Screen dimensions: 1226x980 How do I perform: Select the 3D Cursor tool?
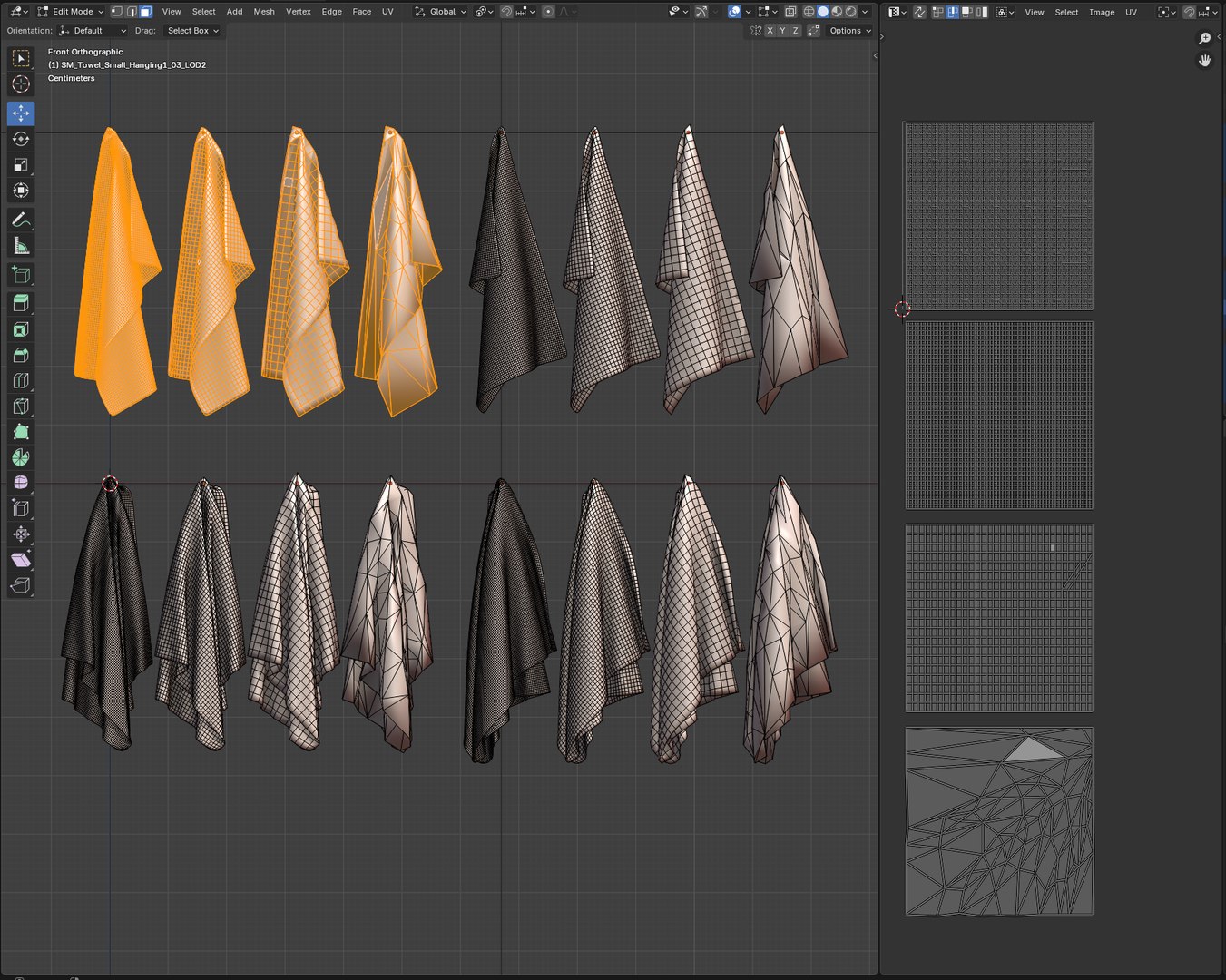coord(21,84)
